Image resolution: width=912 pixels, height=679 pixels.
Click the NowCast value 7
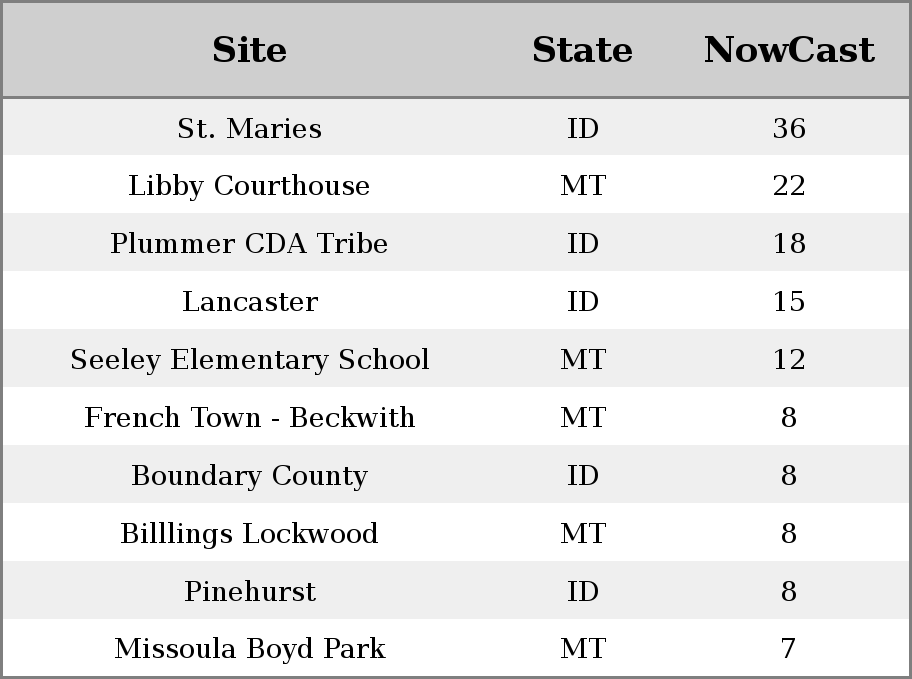(x=789, y=649)
